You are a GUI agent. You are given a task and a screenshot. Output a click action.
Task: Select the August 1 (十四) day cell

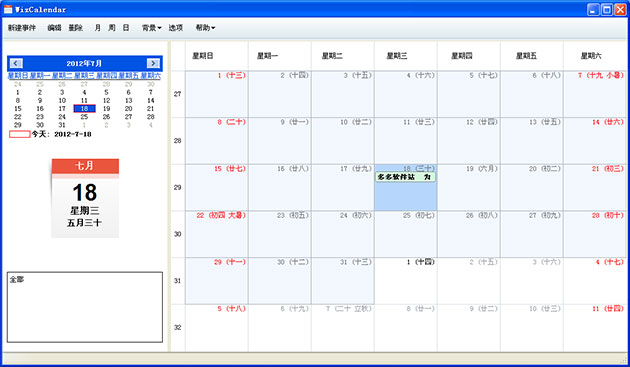[405, 281]
